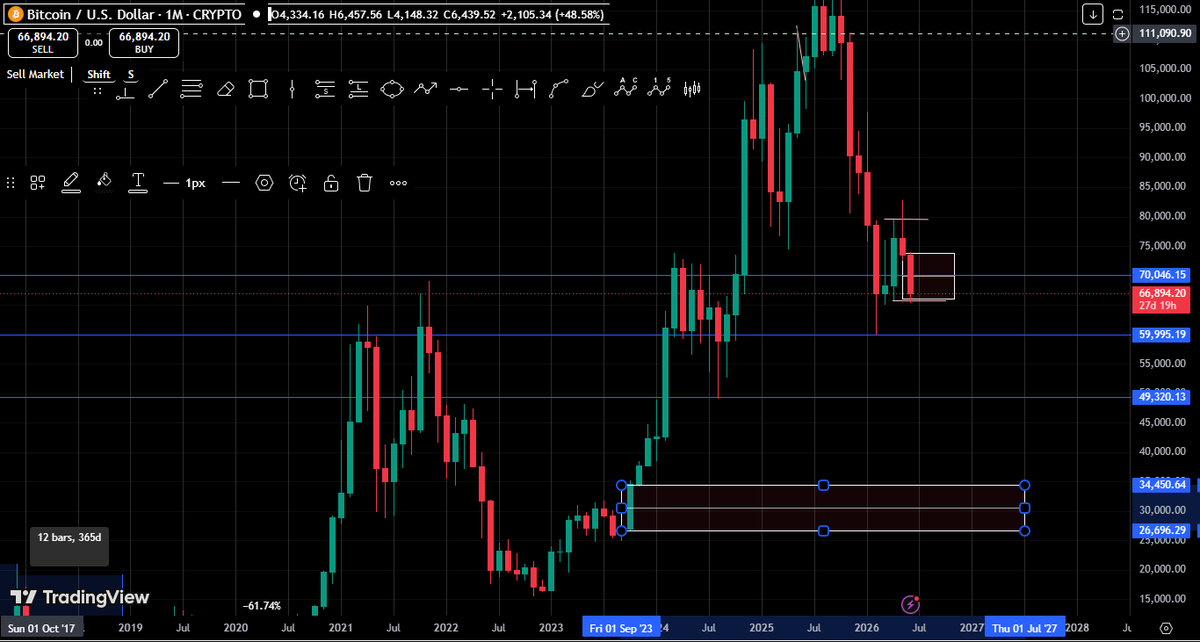Click the -61.74% percentage label
The image size is (1200, 642).
pyautogui.click(x=262, y=606)
